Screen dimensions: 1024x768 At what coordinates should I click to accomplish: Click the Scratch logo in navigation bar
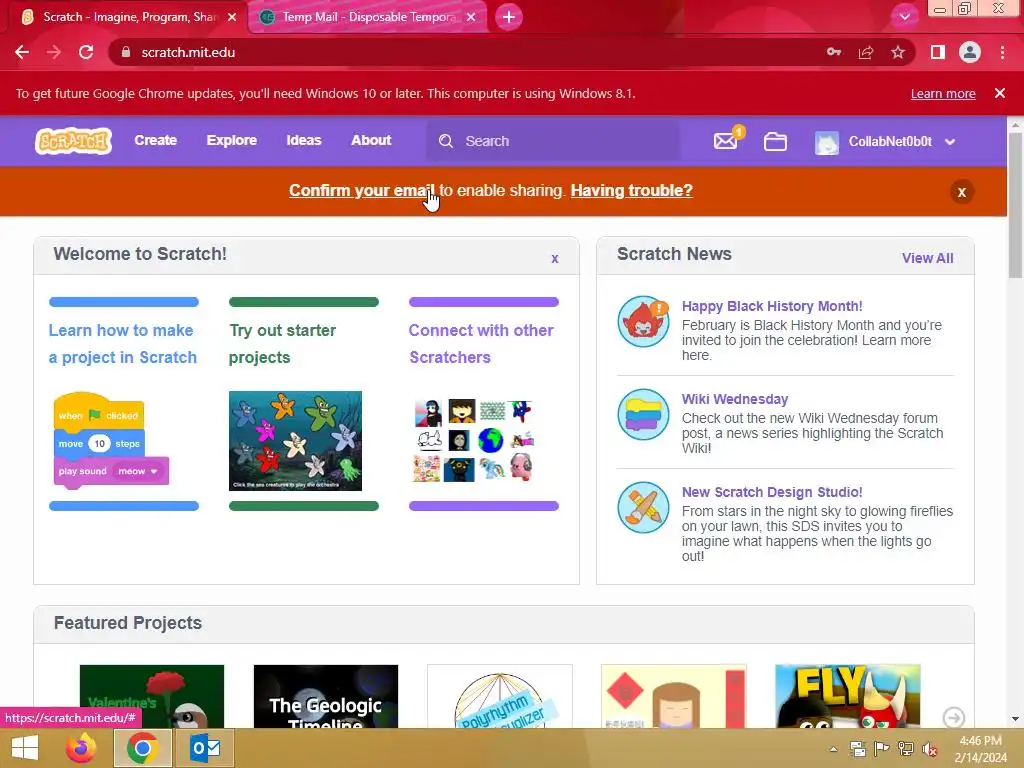[74, 141]
